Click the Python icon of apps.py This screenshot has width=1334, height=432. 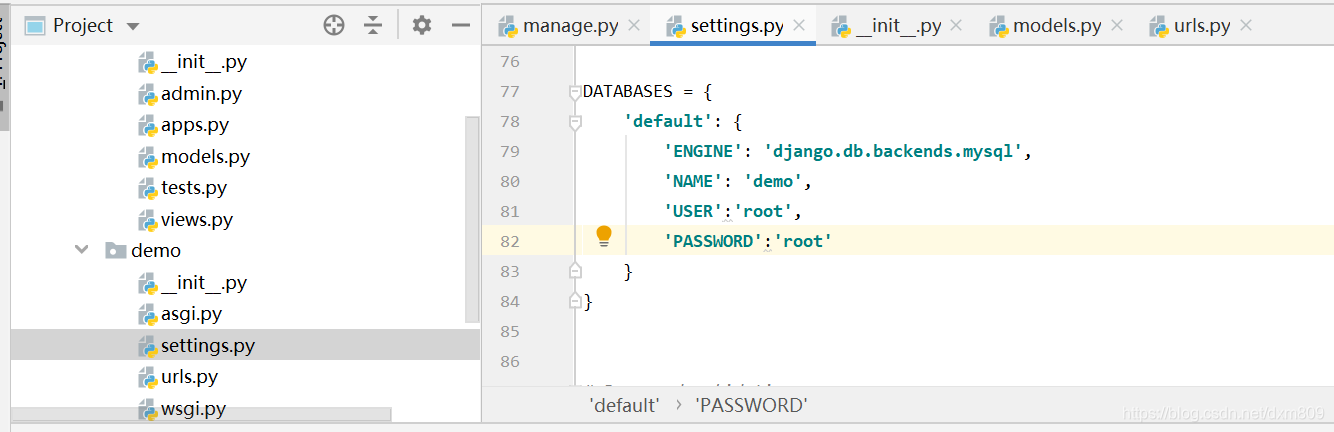[x=146, y=125]
